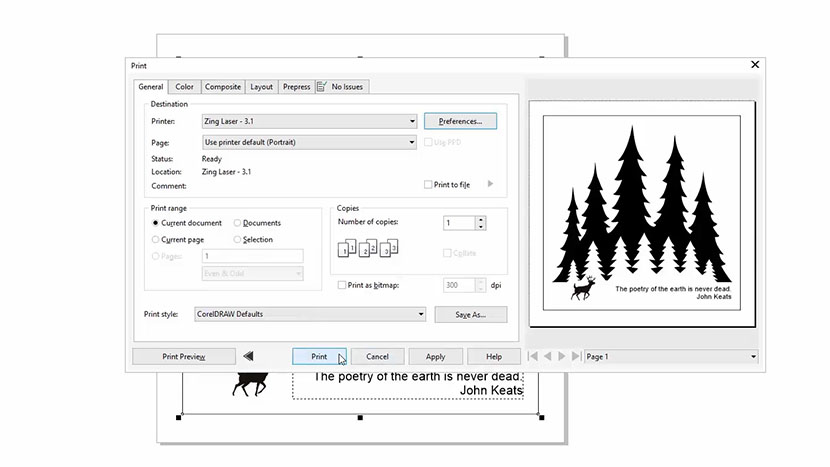Close the Print dialog window
Image resolution: width=830 pixels, height=467 pixels.
click(x=755, y=65)
